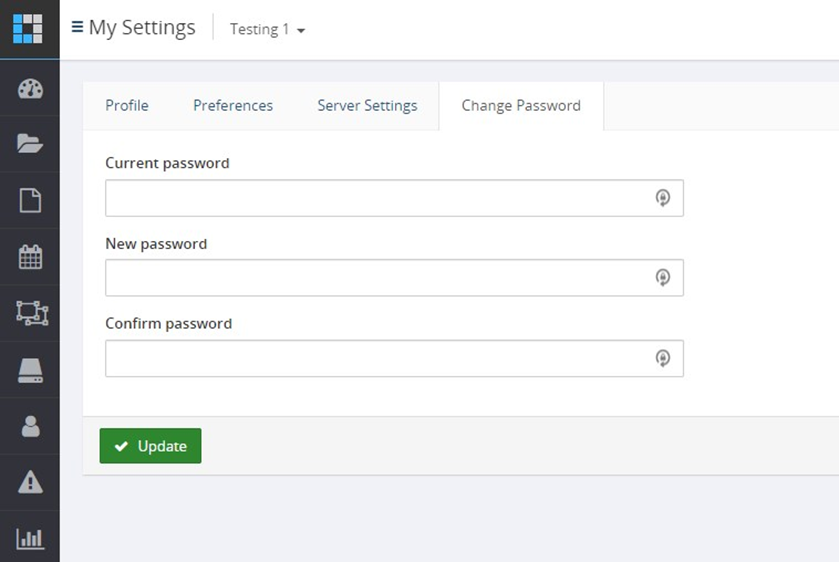Click the app logo grid icon
Viewport: 839px width, 562px height.
(x=27, y=28)
